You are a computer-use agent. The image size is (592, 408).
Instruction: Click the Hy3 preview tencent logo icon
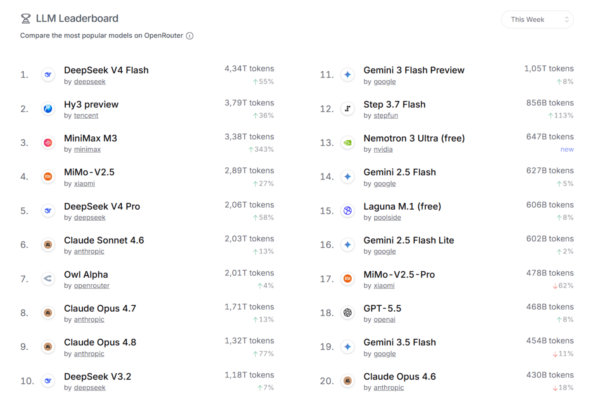48,109
